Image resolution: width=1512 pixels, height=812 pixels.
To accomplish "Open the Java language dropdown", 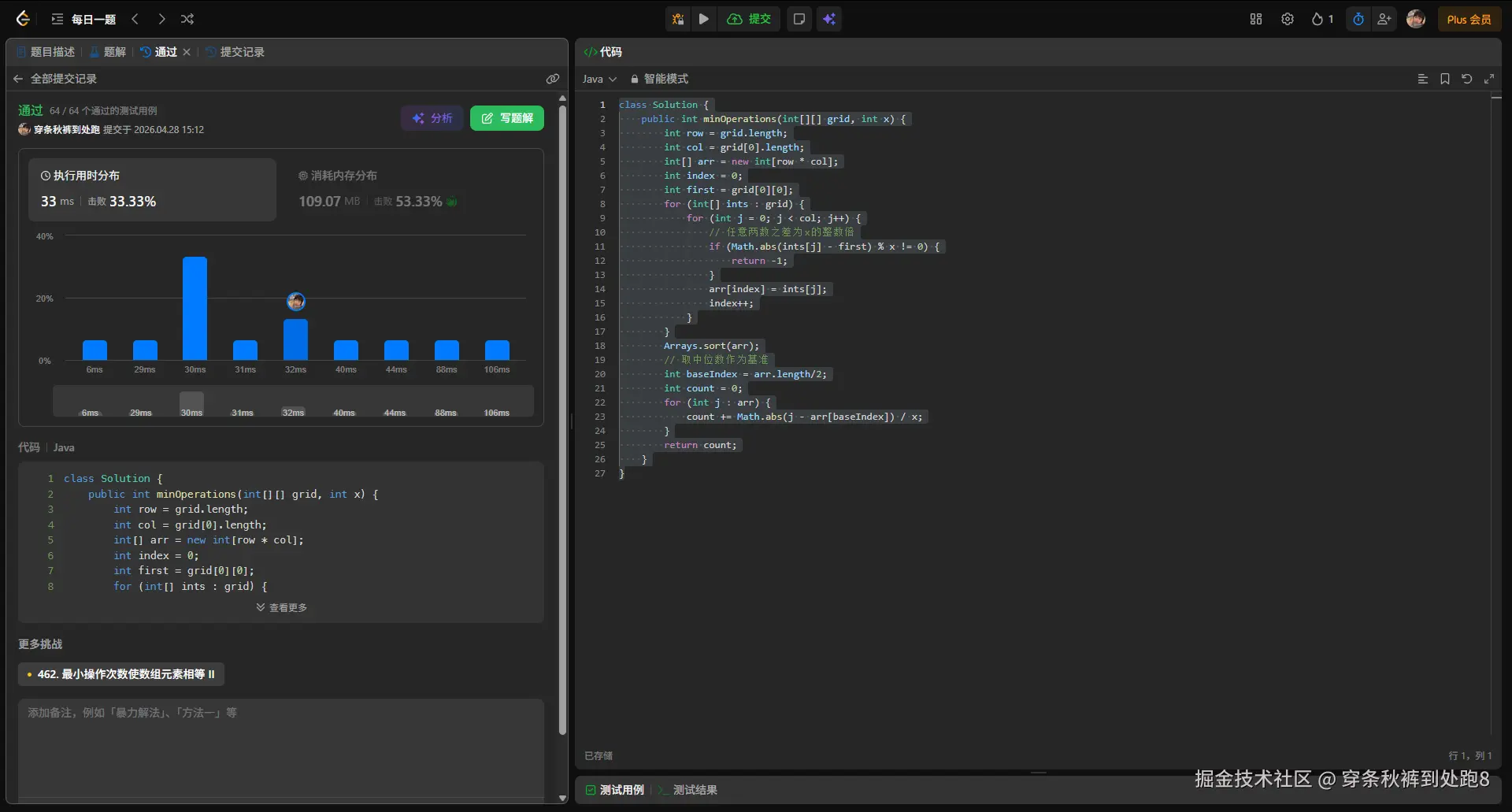I will click(599, 79).
